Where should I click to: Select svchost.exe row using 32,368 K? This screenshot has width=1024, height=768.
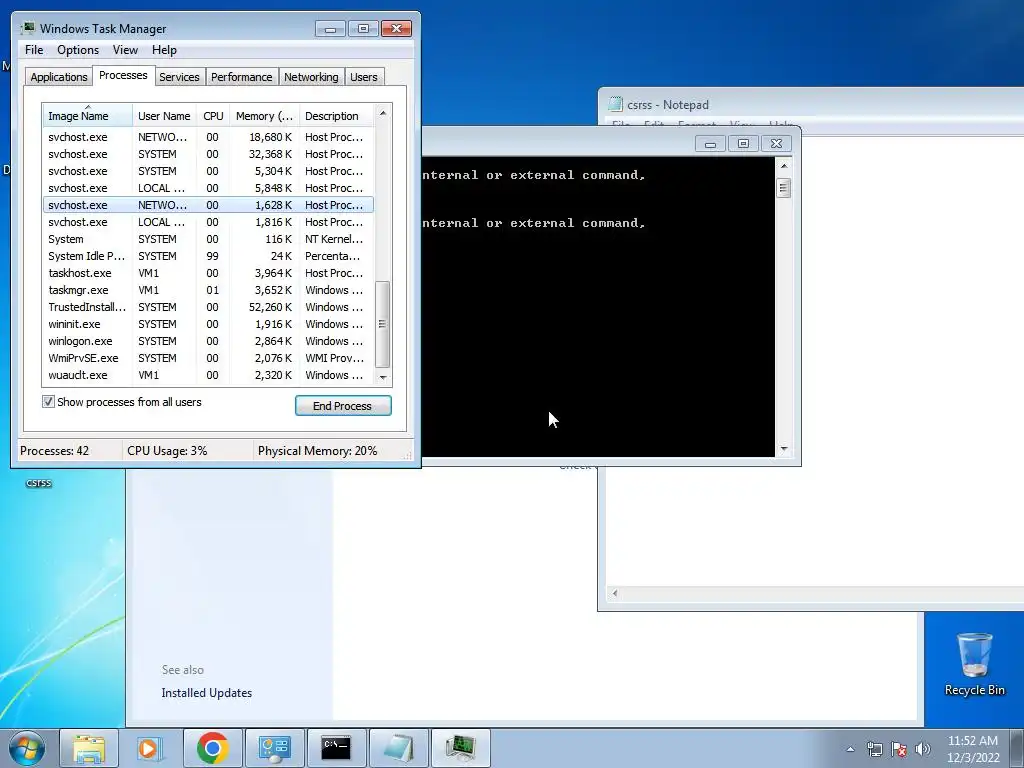pyautogui.click(x=208, y=154)
